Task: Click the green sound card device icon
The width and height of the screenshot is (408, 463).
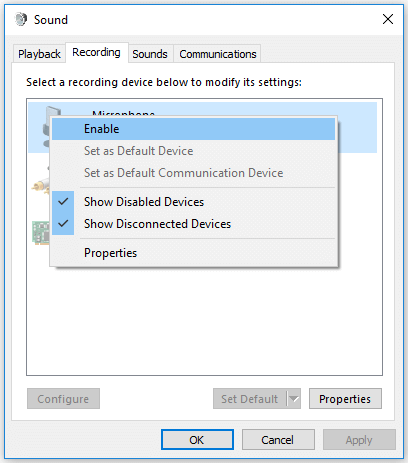Action: [x=40, y=233]
